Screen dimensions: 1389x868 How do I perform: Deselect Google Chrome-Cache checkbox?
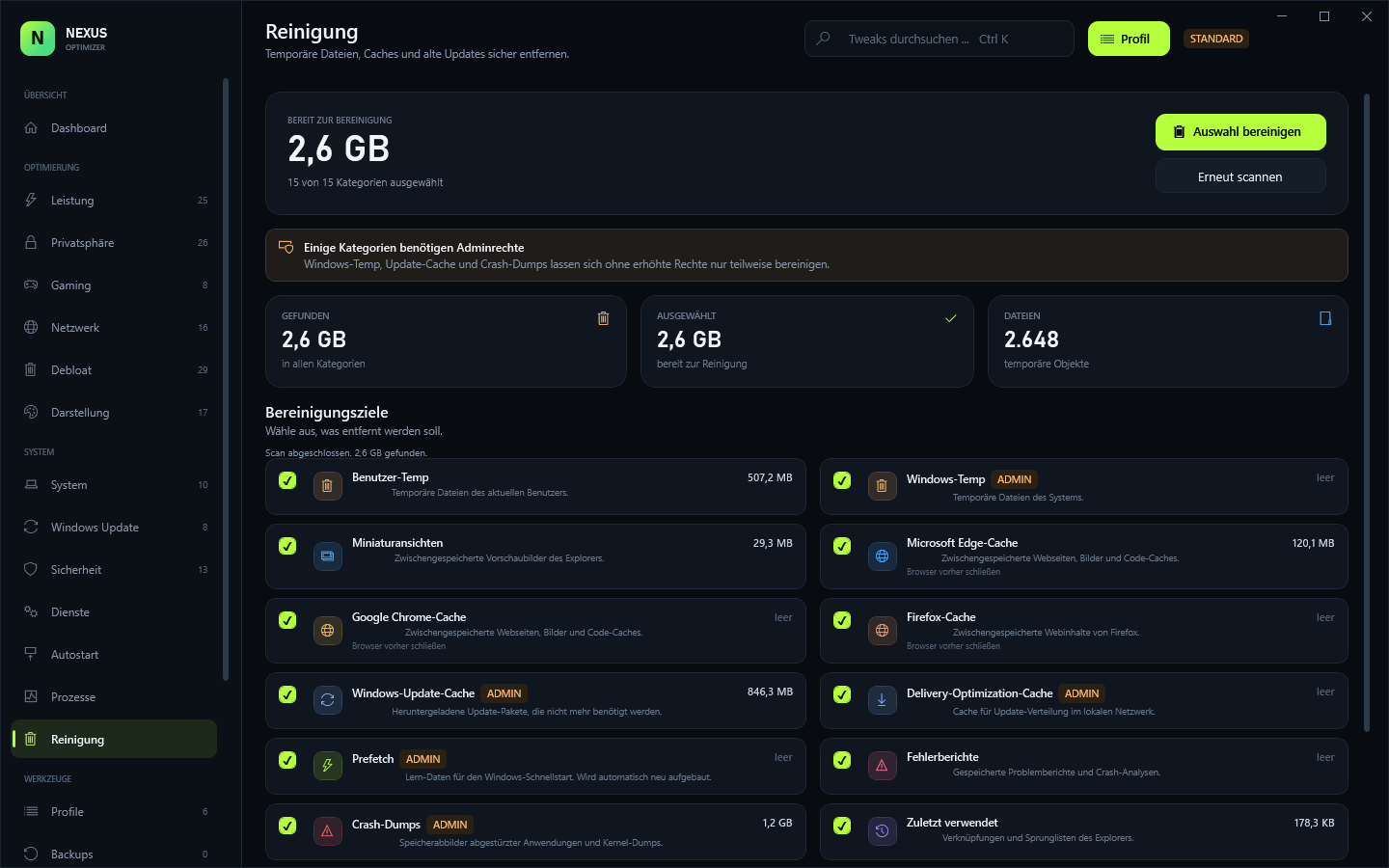tap(287, 620)
